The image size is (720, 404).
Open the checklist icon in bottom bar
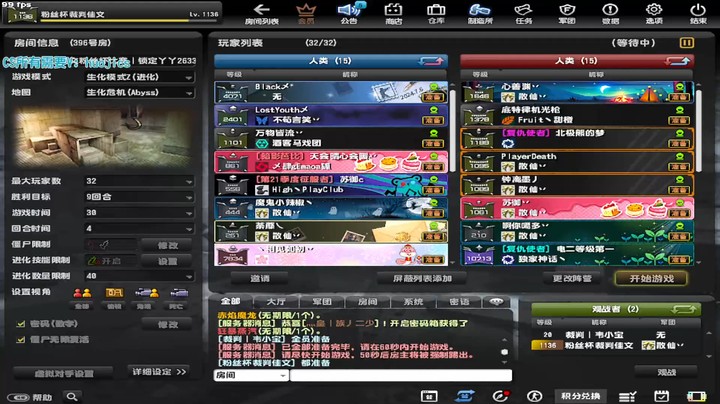[627, 396]
